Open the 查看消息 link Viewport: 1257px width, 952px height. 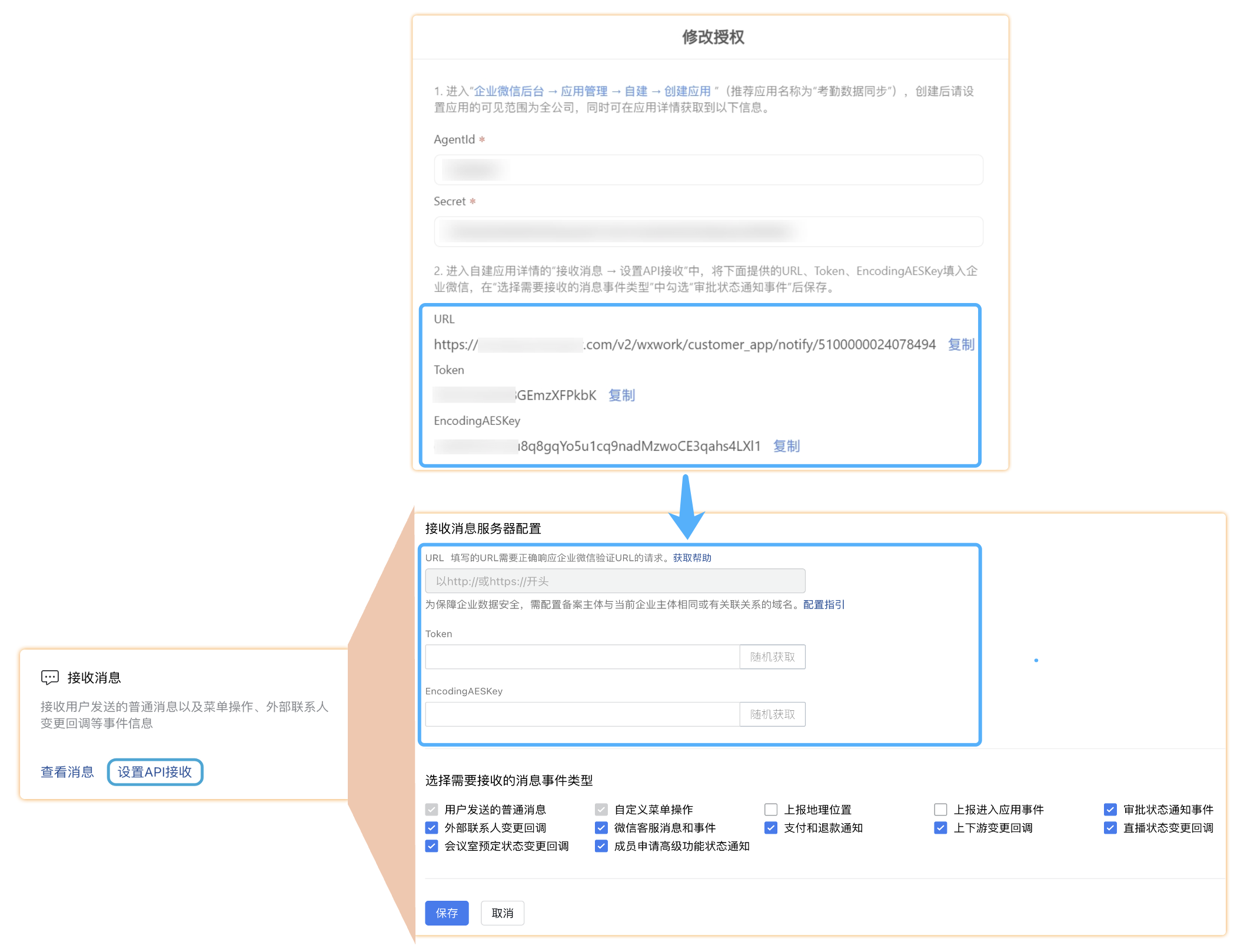pyautogui.click(x=67, y=772)
